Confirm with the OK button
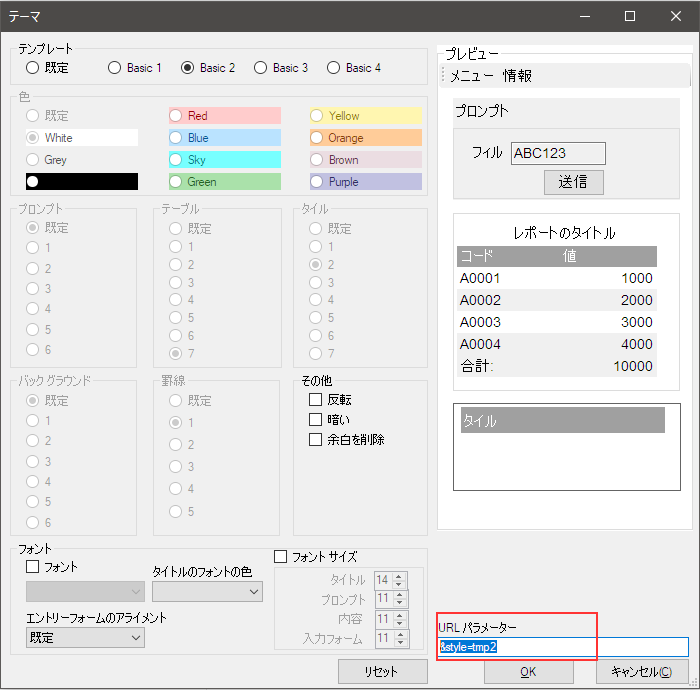700x690 pixels. 529,672
